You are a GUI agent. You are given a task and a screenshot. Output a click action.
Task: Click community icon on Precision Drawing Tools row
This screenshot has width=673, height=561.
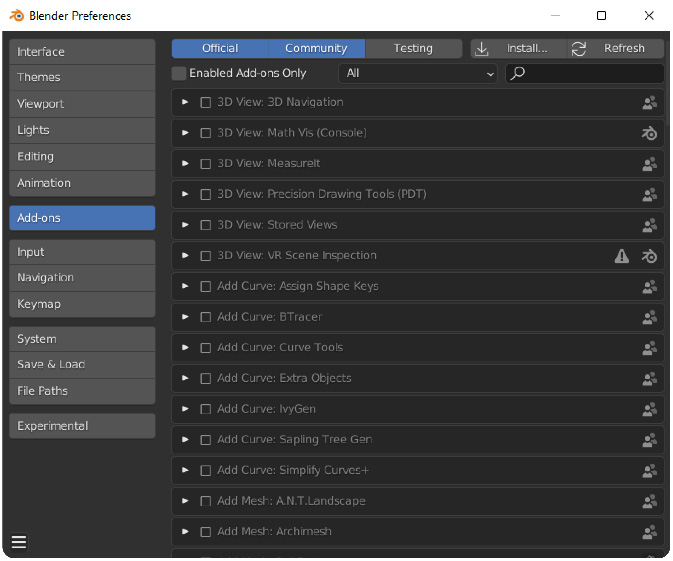point(649,194)
